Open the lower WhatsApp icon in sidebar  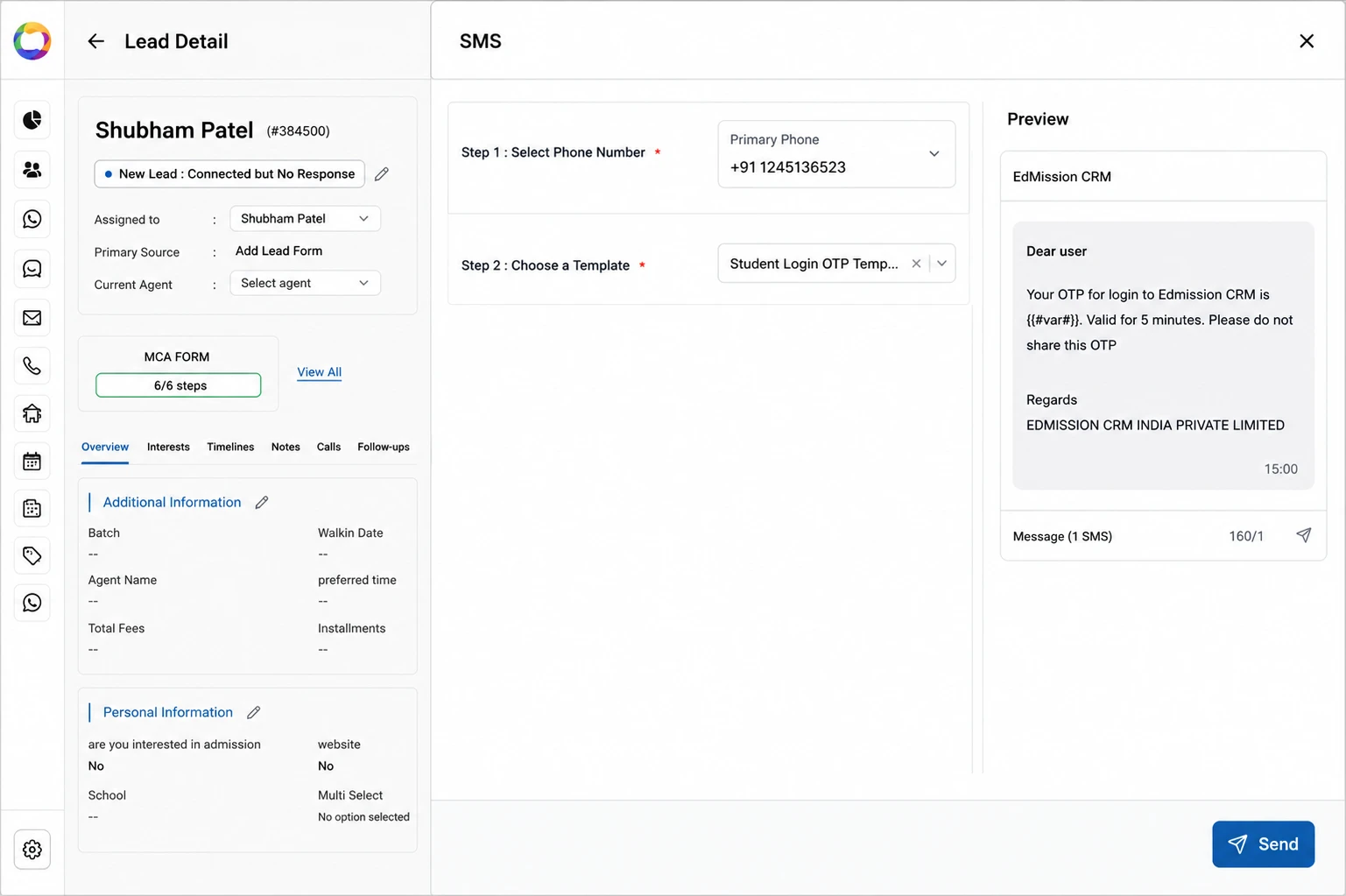tap(32, 603)
